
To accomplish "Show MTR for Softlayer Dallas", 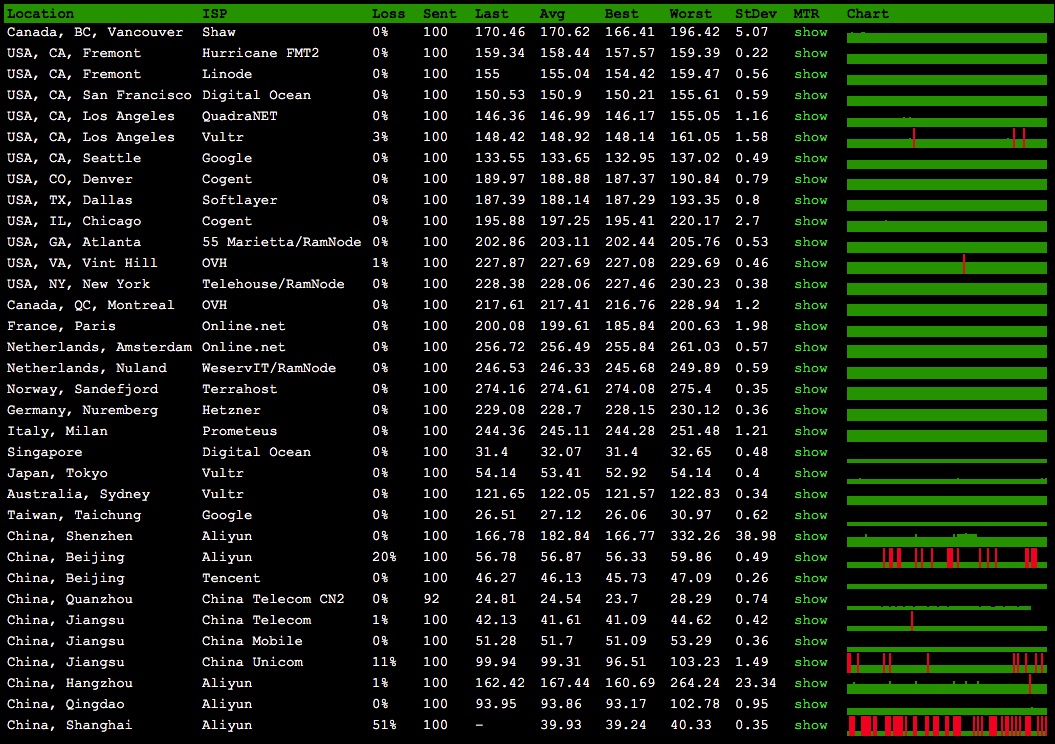I will click(x=810, y=200).
